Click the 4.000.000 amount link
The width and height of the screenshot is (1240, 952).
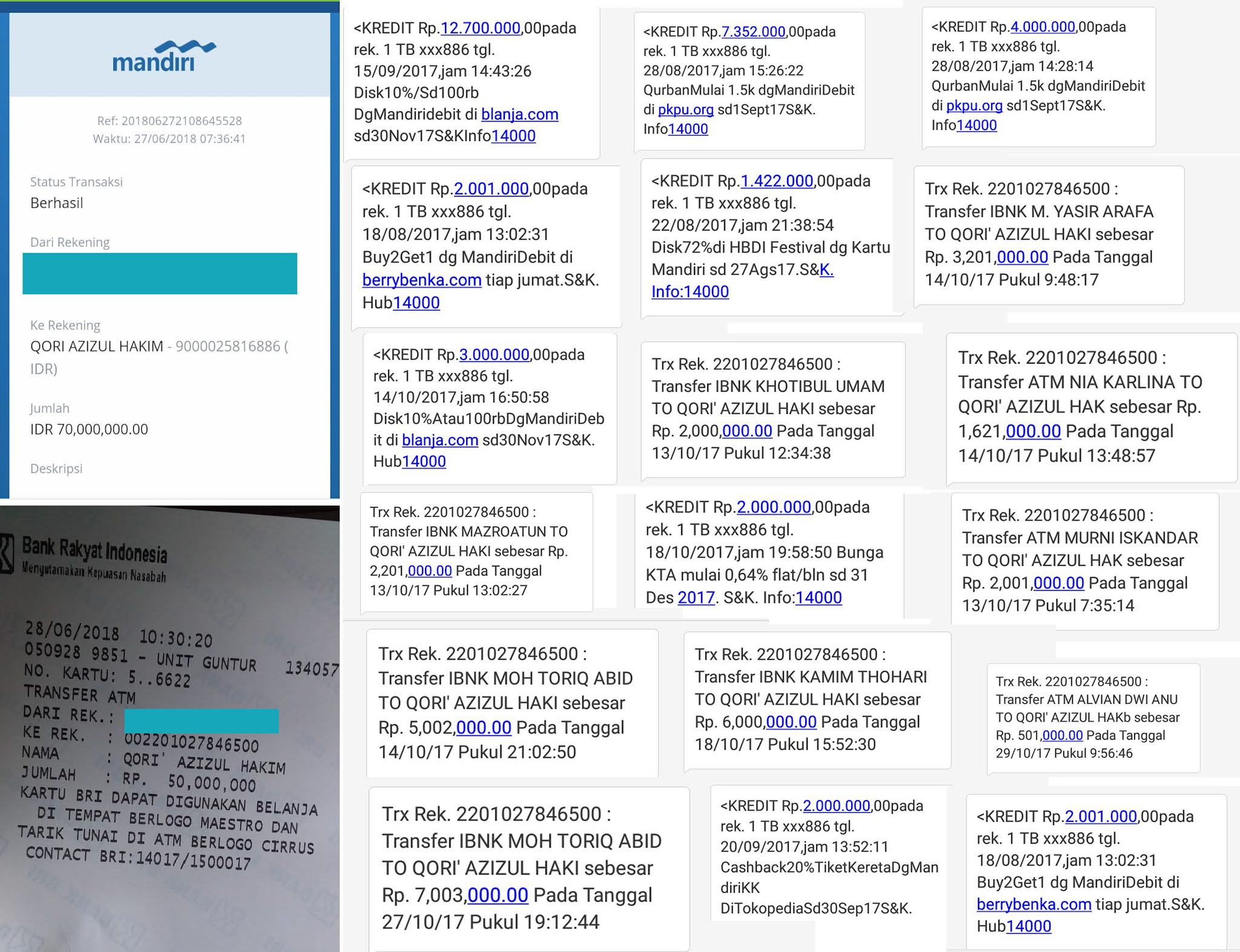[x=1042, y=27]
